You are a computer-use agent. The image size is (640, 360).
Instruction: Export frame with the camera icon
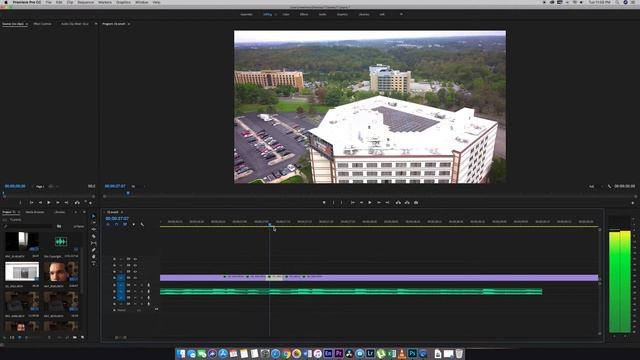point(416,202)
